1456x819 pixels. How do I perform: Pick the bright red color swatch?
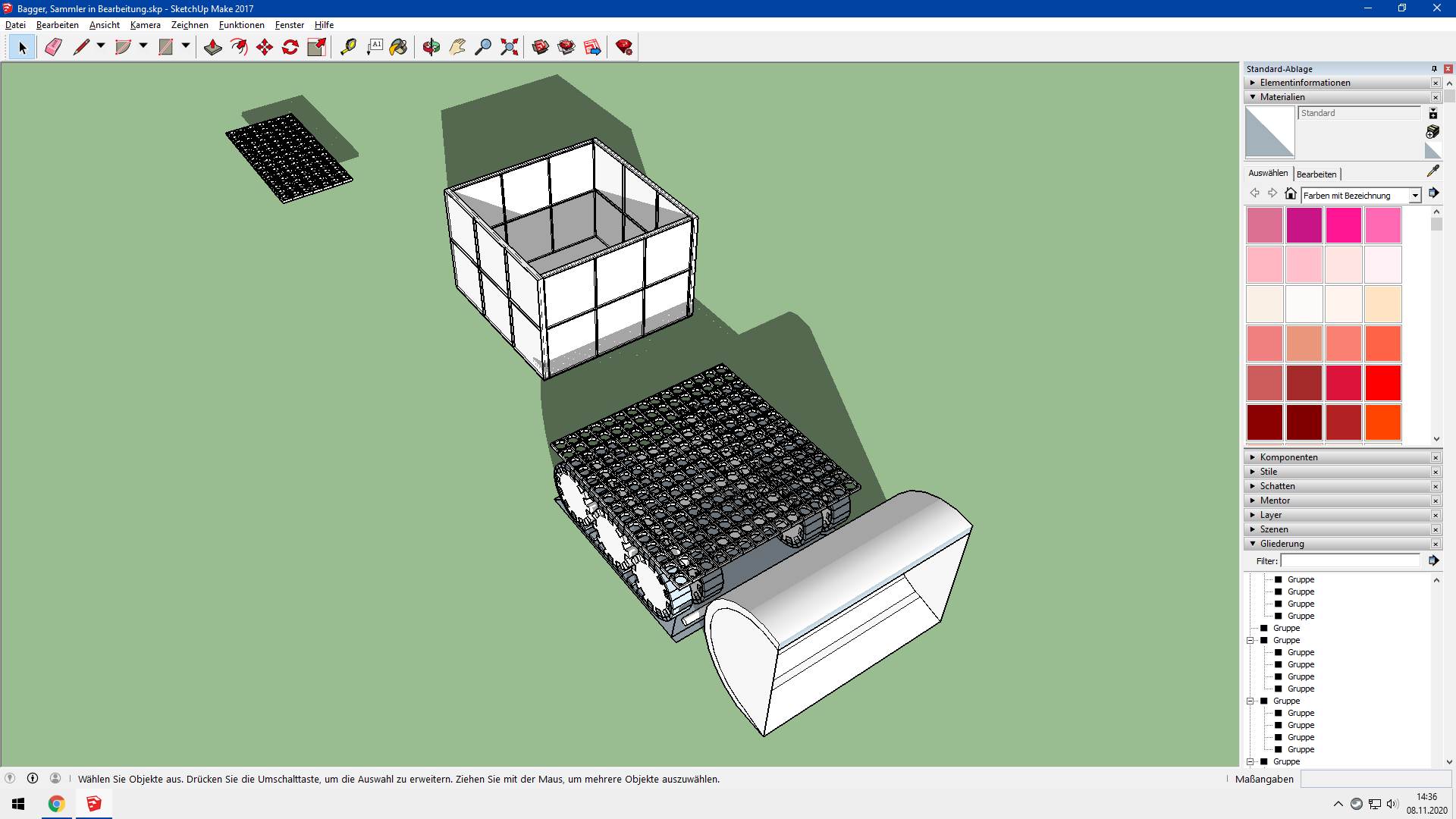pos(1383,383)
